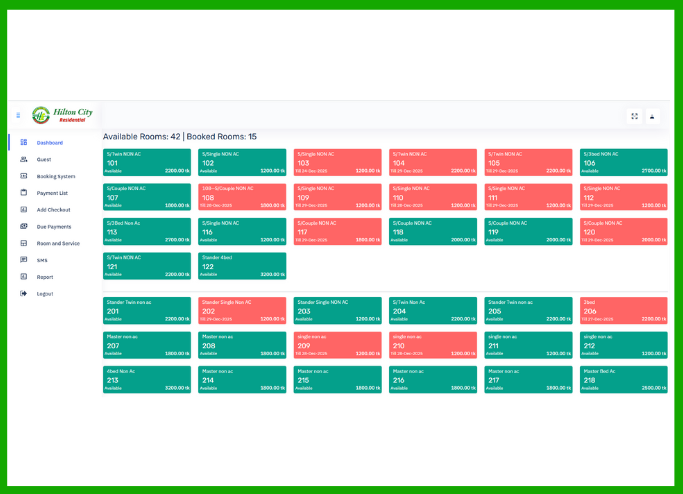683x494 pixels.
Task: Click the fullscreen icon in top bar
Action: click(x=634, y=116)
